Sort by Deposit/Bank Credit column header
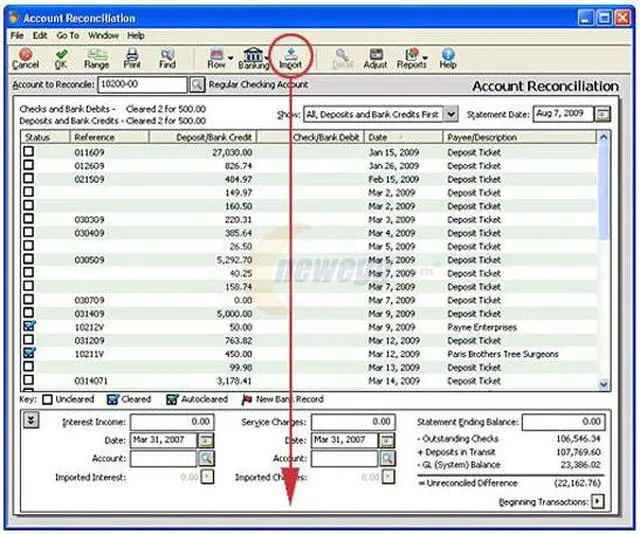 tap(202, 137)
